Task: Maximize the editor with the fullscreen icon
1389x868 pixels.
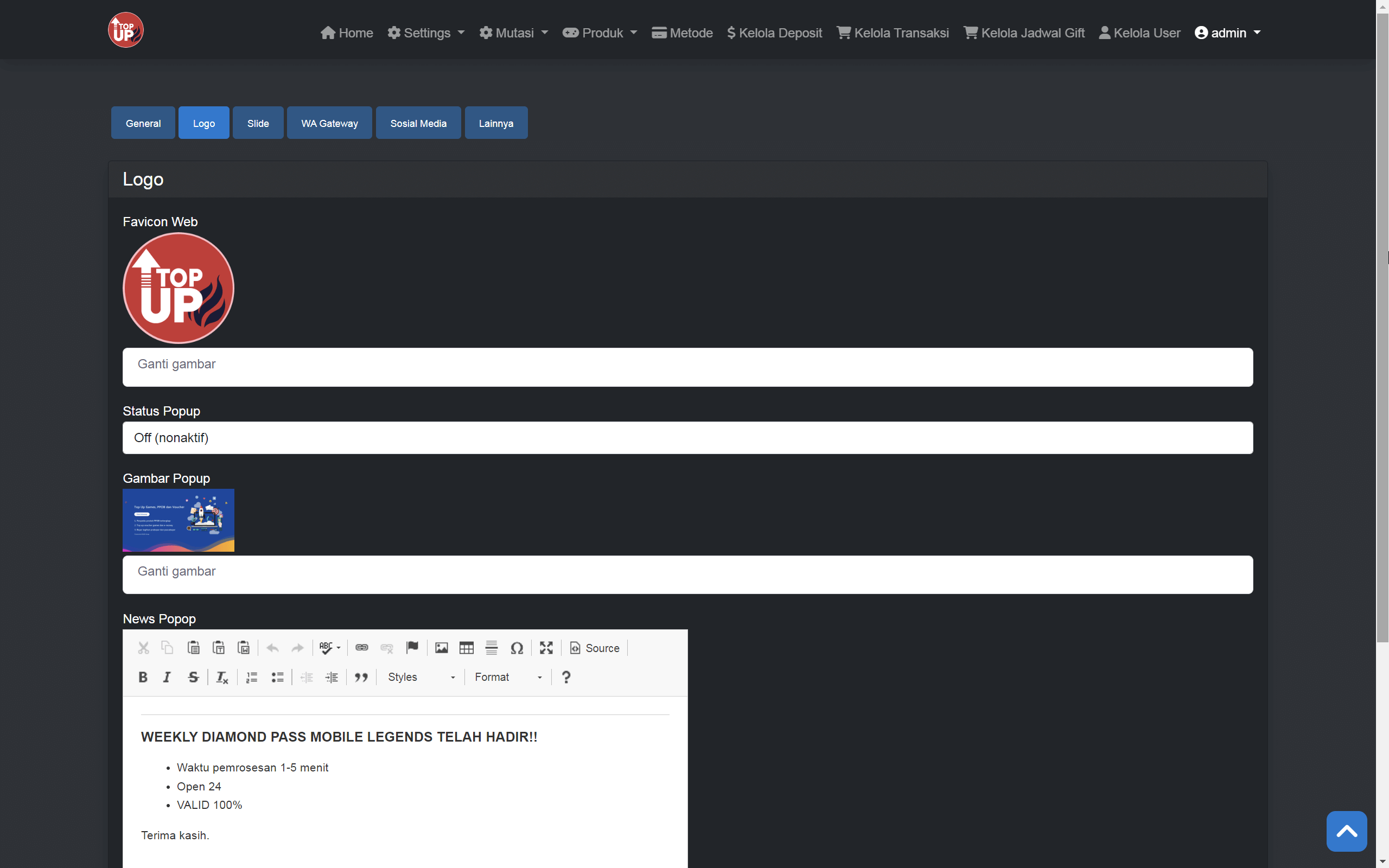Action: point(545,648)
